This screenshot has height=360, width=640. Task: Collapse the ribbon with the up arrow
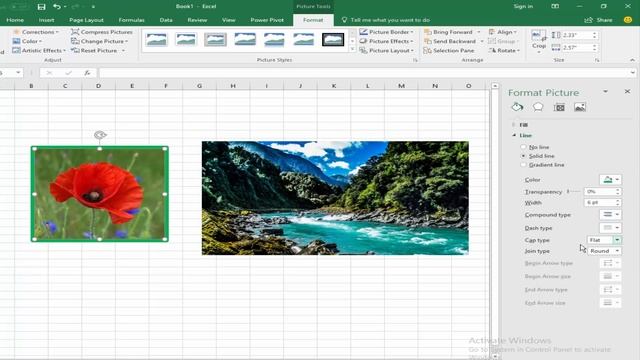[x=632, y=60]
